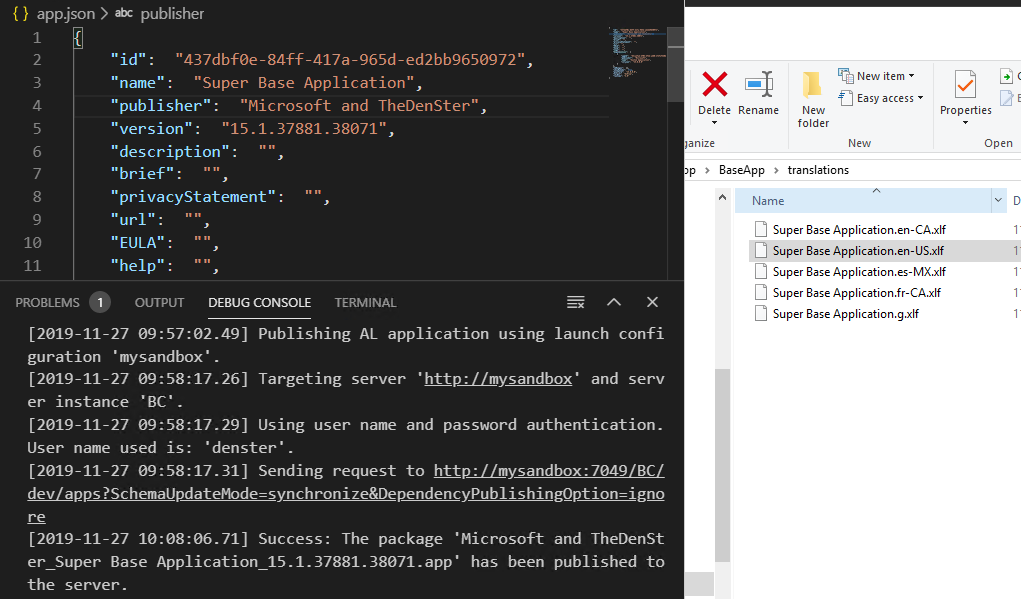This screenshot has height=599, width=1021.
Task: Click the navigation pane scrollbar thumb
Action: [722, 465]
